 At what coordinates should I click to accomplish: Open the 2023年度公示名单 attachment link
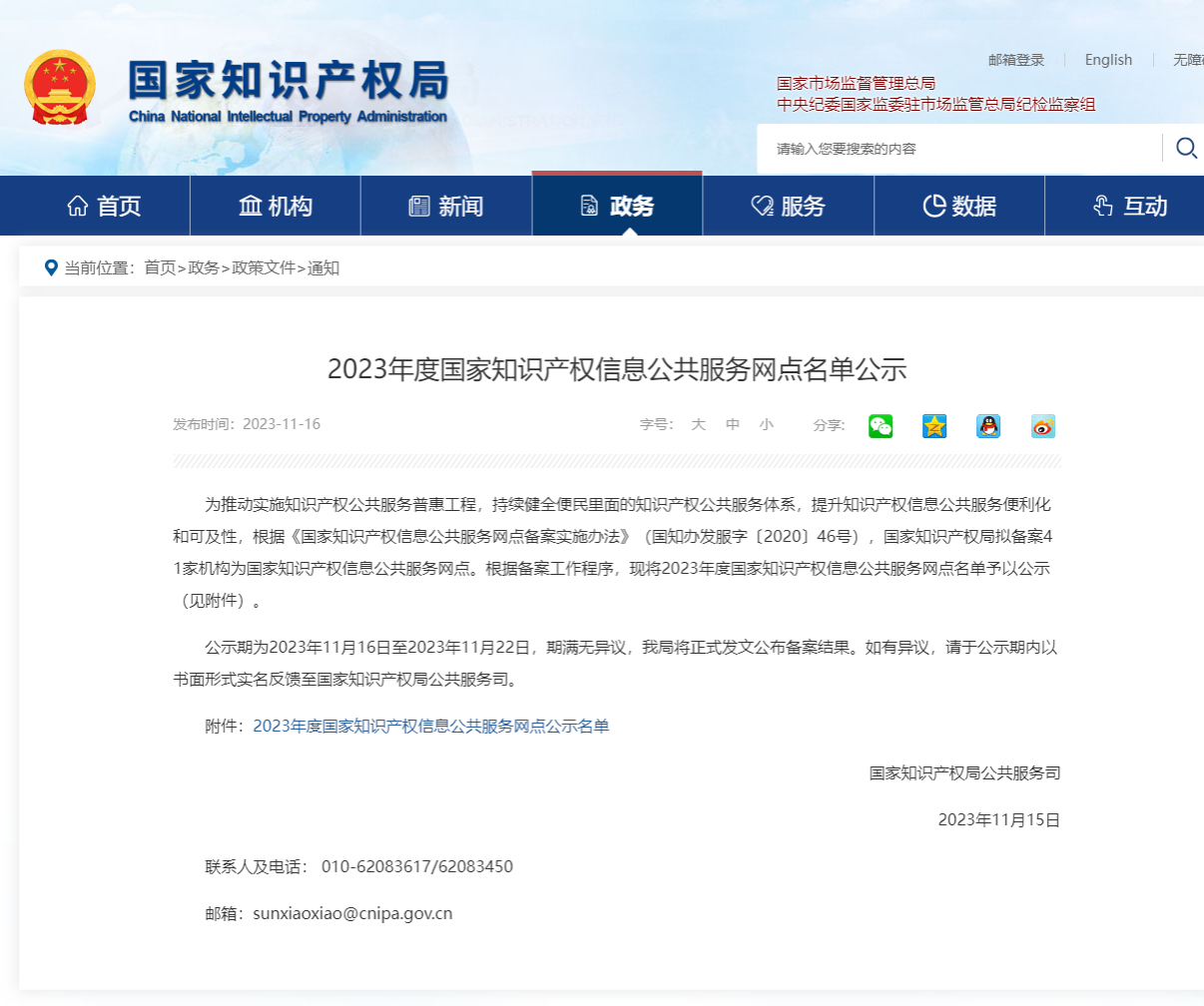click(x=430, y=726)
